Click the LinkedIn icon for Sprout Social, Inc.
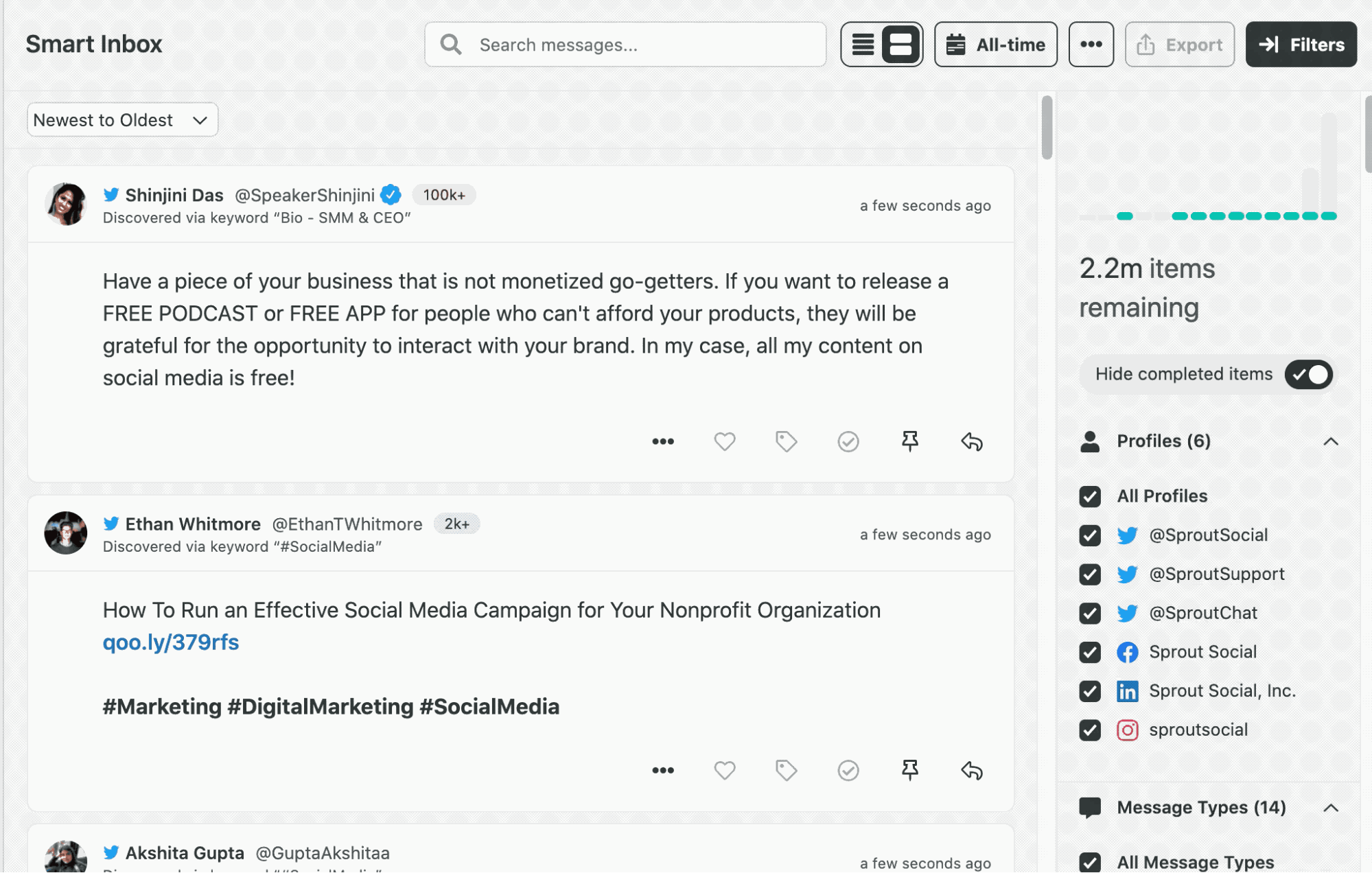 (1127, 691)
